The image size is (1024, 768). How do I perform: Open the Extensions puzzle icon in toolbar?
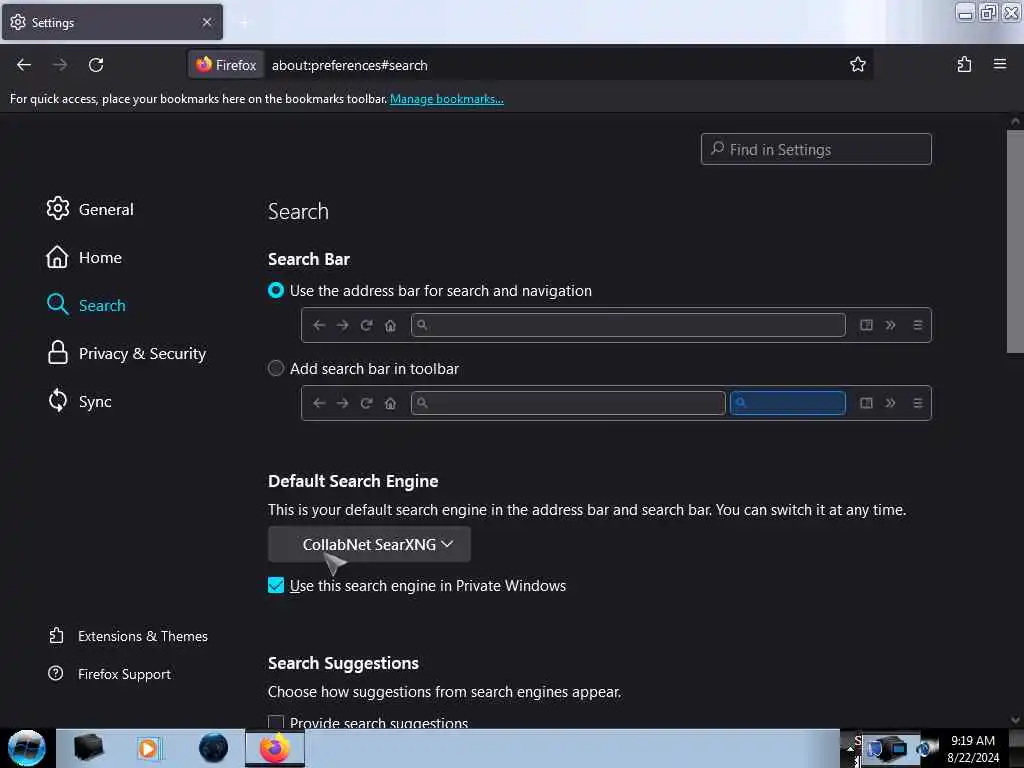coord(964,64)
